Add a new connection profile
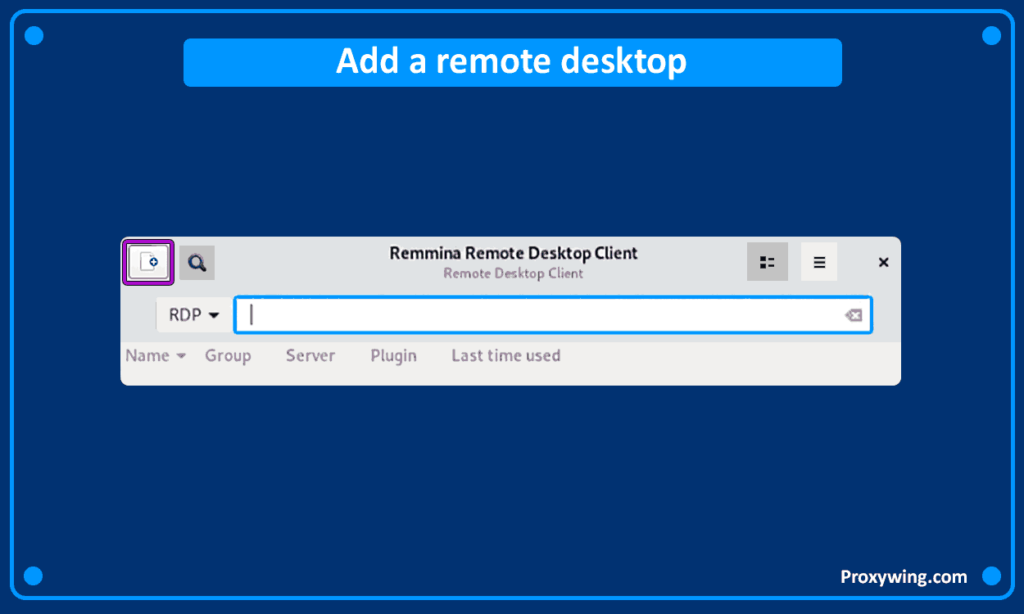The image size is (1024, 614). point(148,262)
